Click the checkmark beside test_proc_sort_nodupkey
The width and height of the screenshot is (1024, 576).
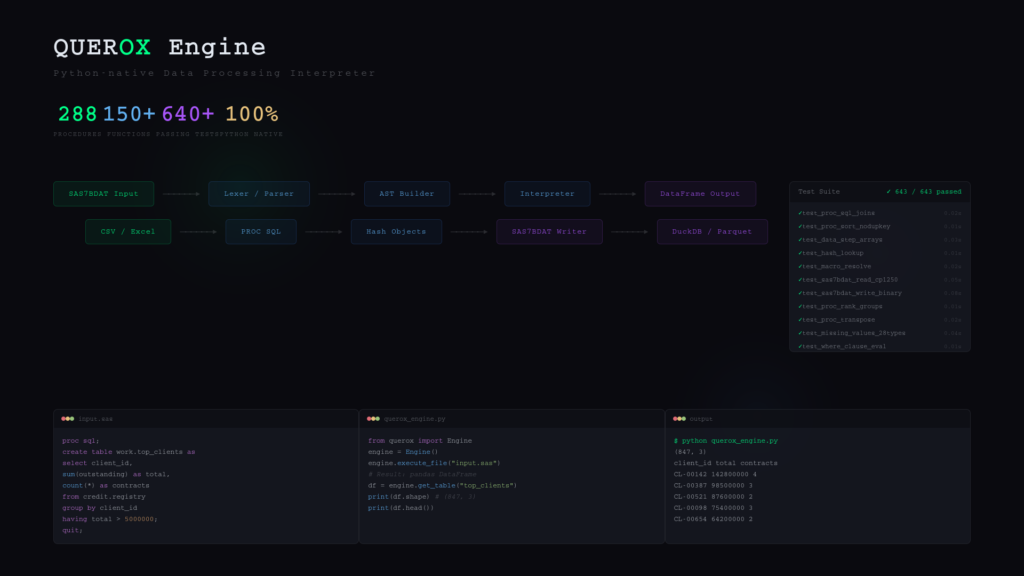(800, 227)
